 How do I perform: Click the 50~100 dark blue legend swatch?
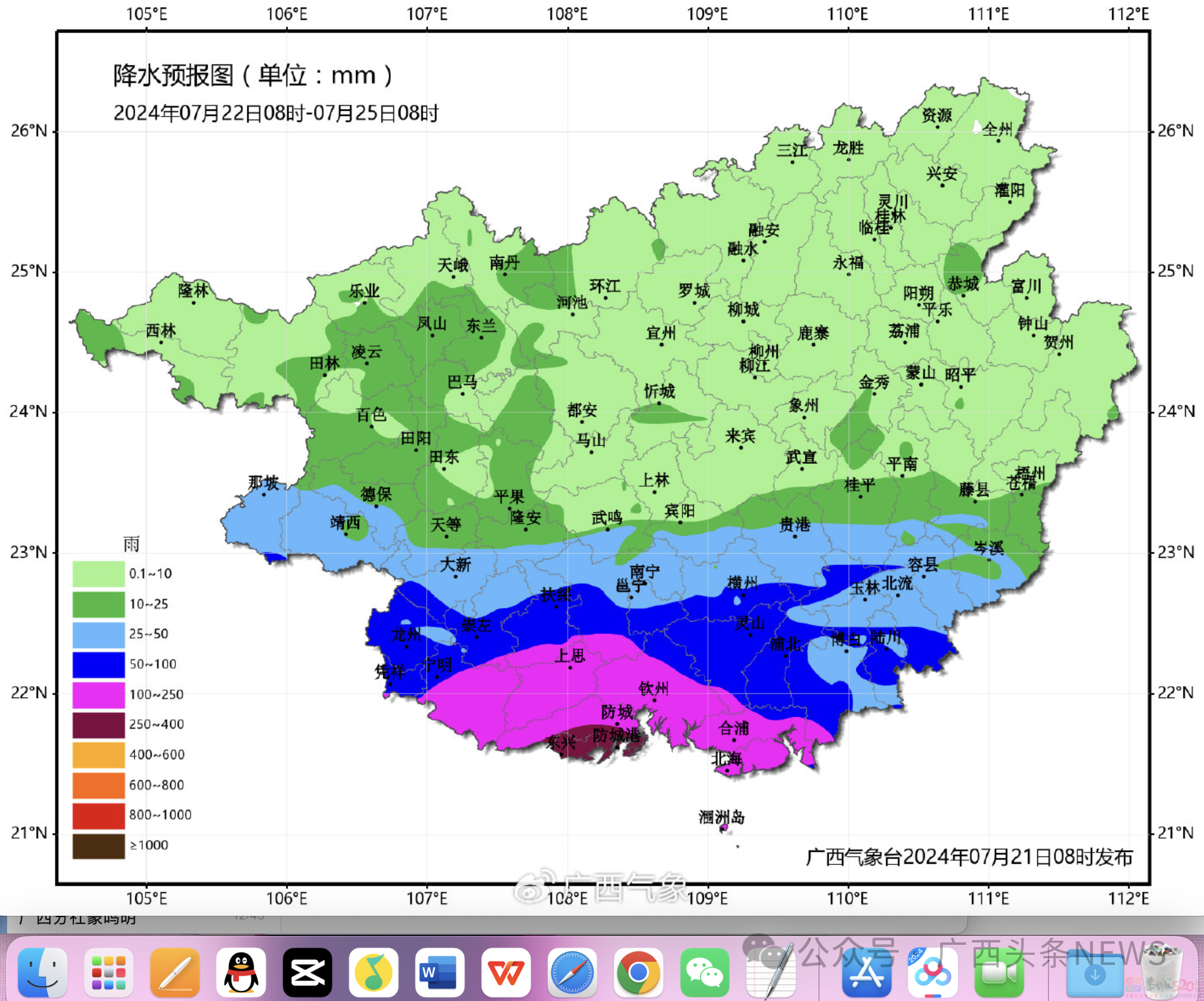[x=98, y=664]
